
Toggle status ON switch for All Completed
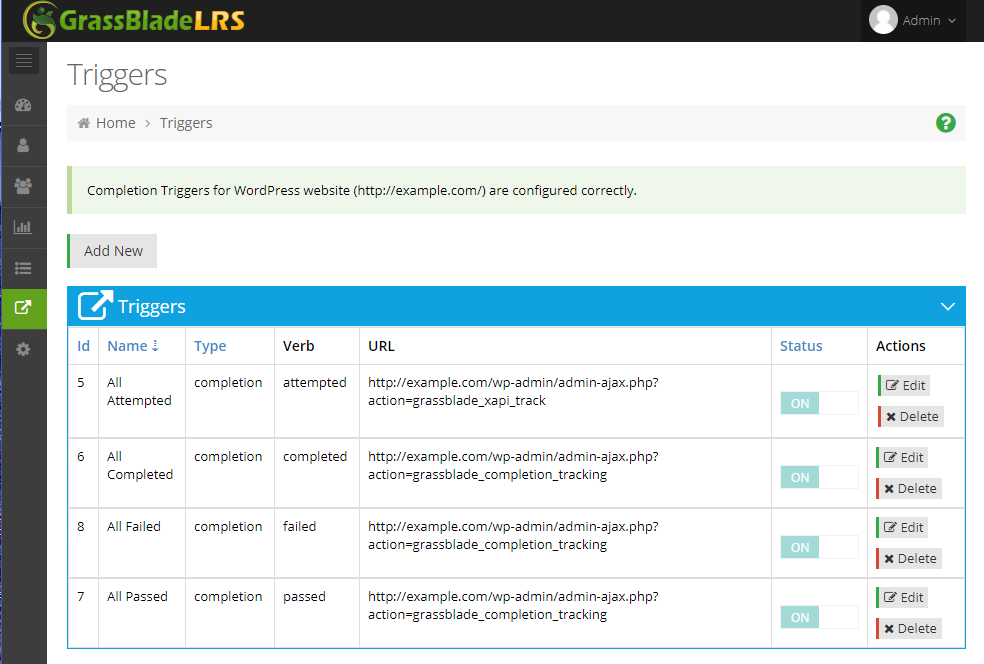point(819,477)
